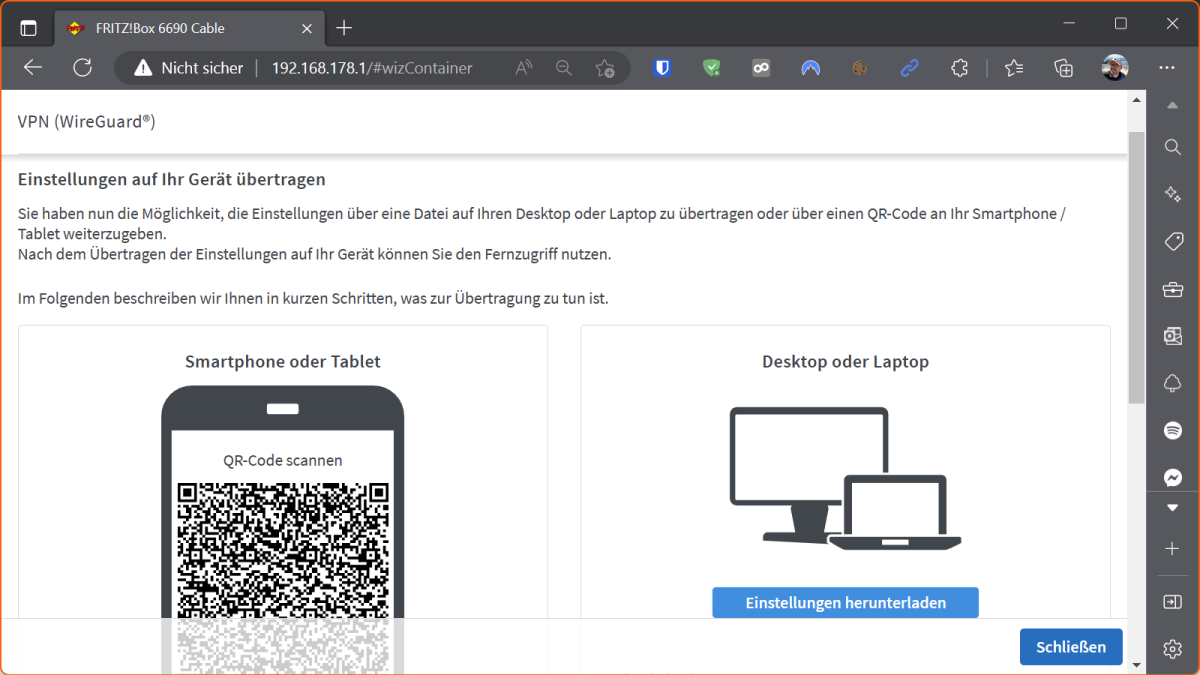Viewport: 1200px width, 675px height.
Task: Click the Smartphone oder Tablet heading
Action: 283,361
